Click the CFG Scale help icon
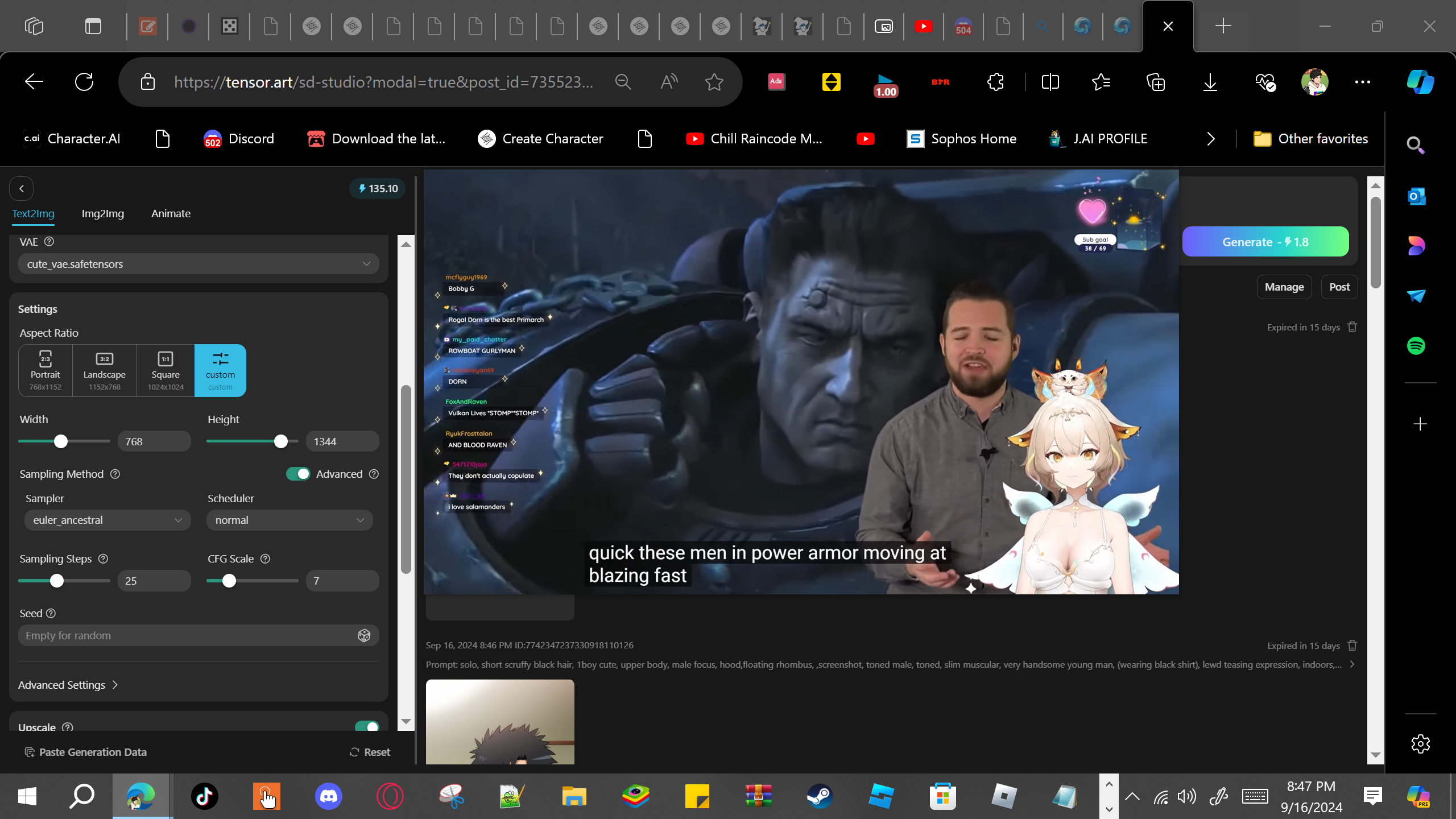This screenshot has height=819, width=1456. click(x=265, y=559)
